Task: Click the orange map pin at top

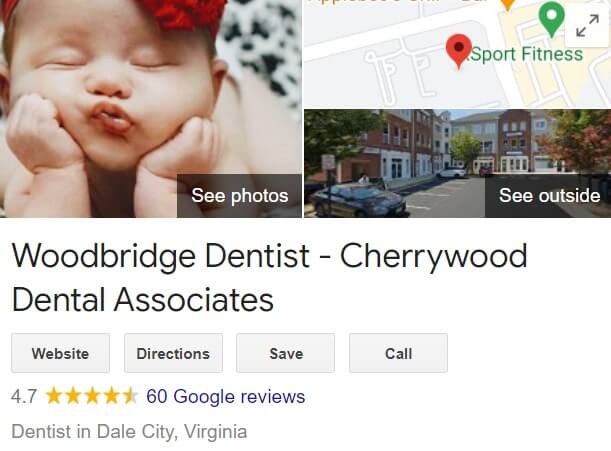Action: click(508, 4)
